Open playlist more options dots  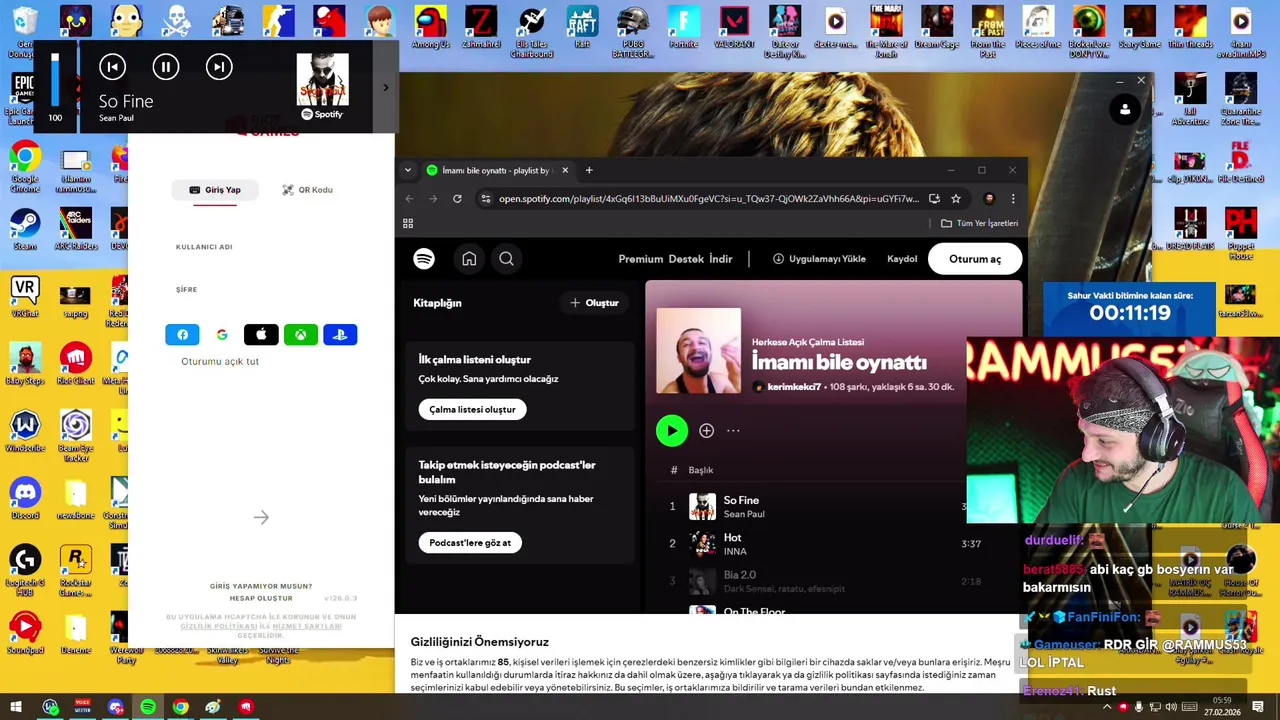pyautogui.click(x=733, y=431)
